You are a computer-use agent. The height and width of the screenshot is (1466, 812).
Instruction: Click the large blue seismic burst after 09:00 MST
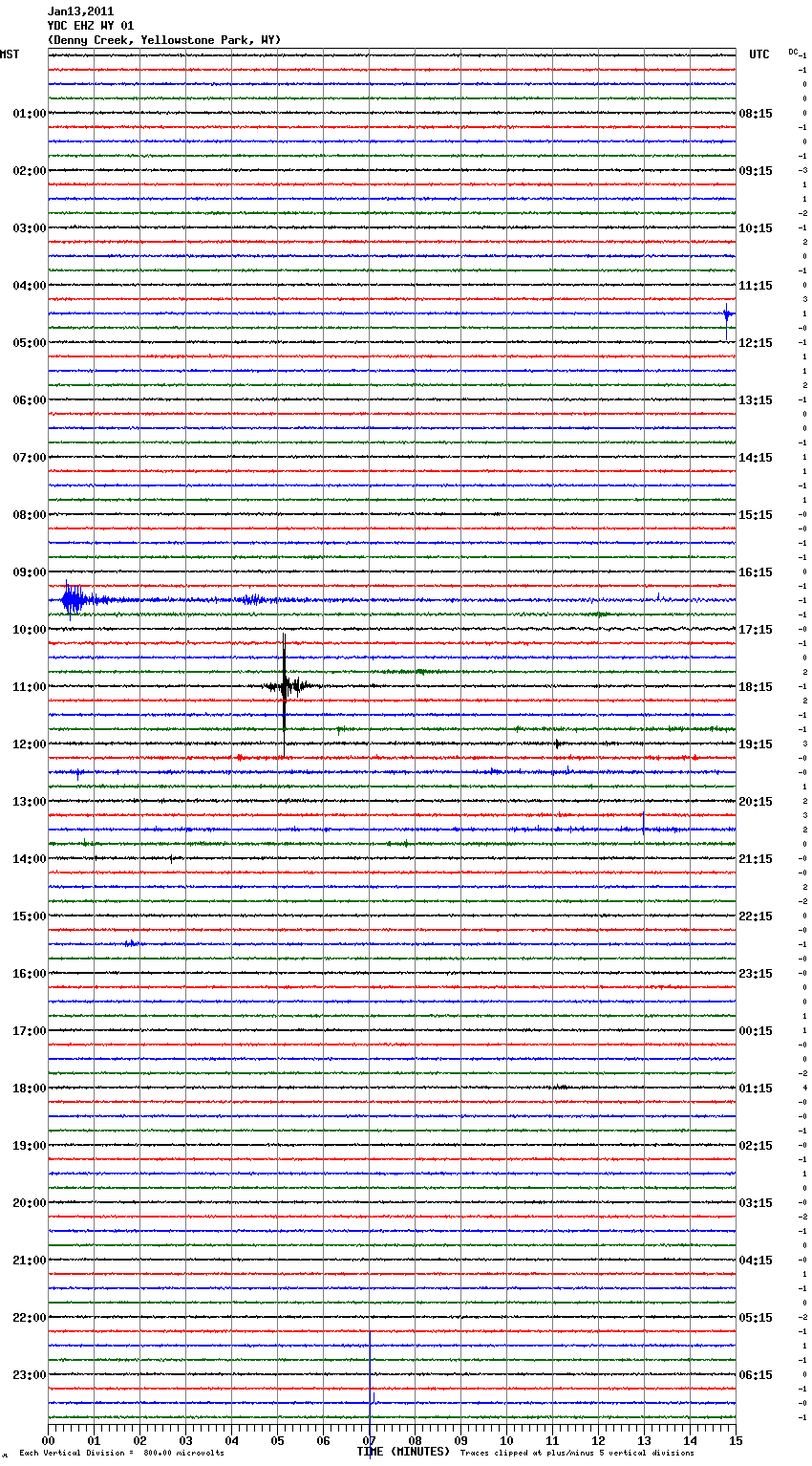click(x=74, y=600)
